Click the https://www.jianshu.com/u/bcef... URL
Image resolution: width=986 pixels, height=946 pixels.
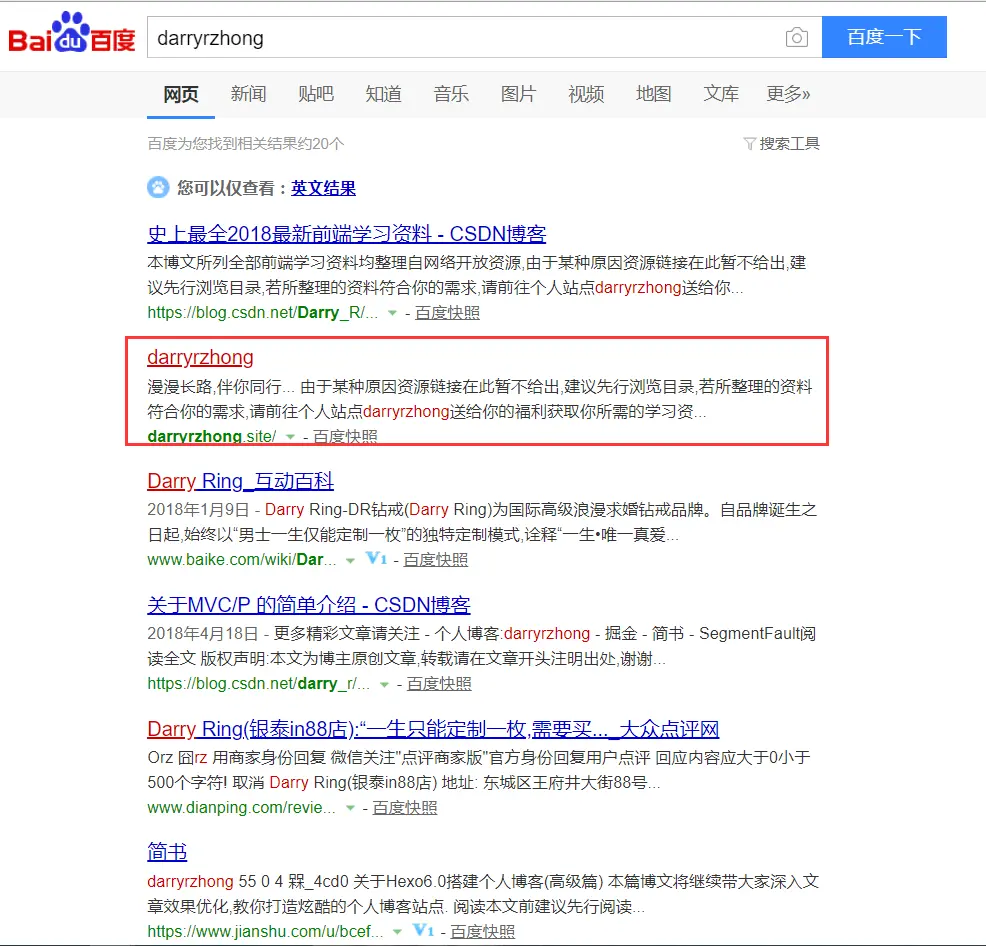(265, 932)
